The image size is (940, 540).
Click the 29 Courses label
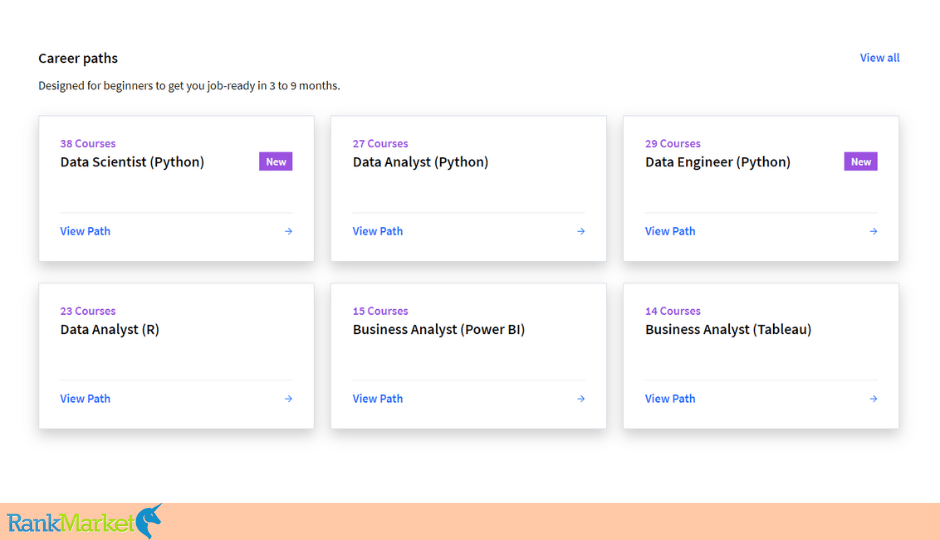pyautogui.click(x=673, y=143)
